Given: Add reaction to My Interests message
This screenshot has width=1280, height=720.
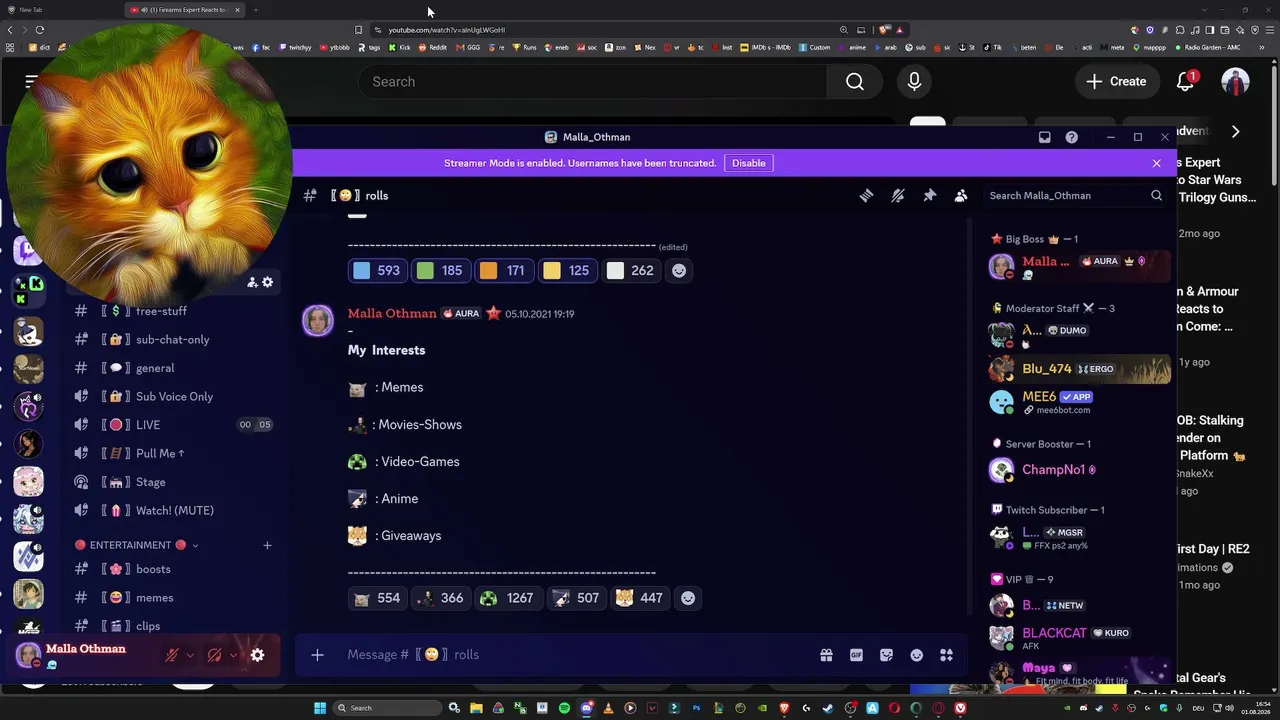Looking at the screenshot, I should 688,598.
